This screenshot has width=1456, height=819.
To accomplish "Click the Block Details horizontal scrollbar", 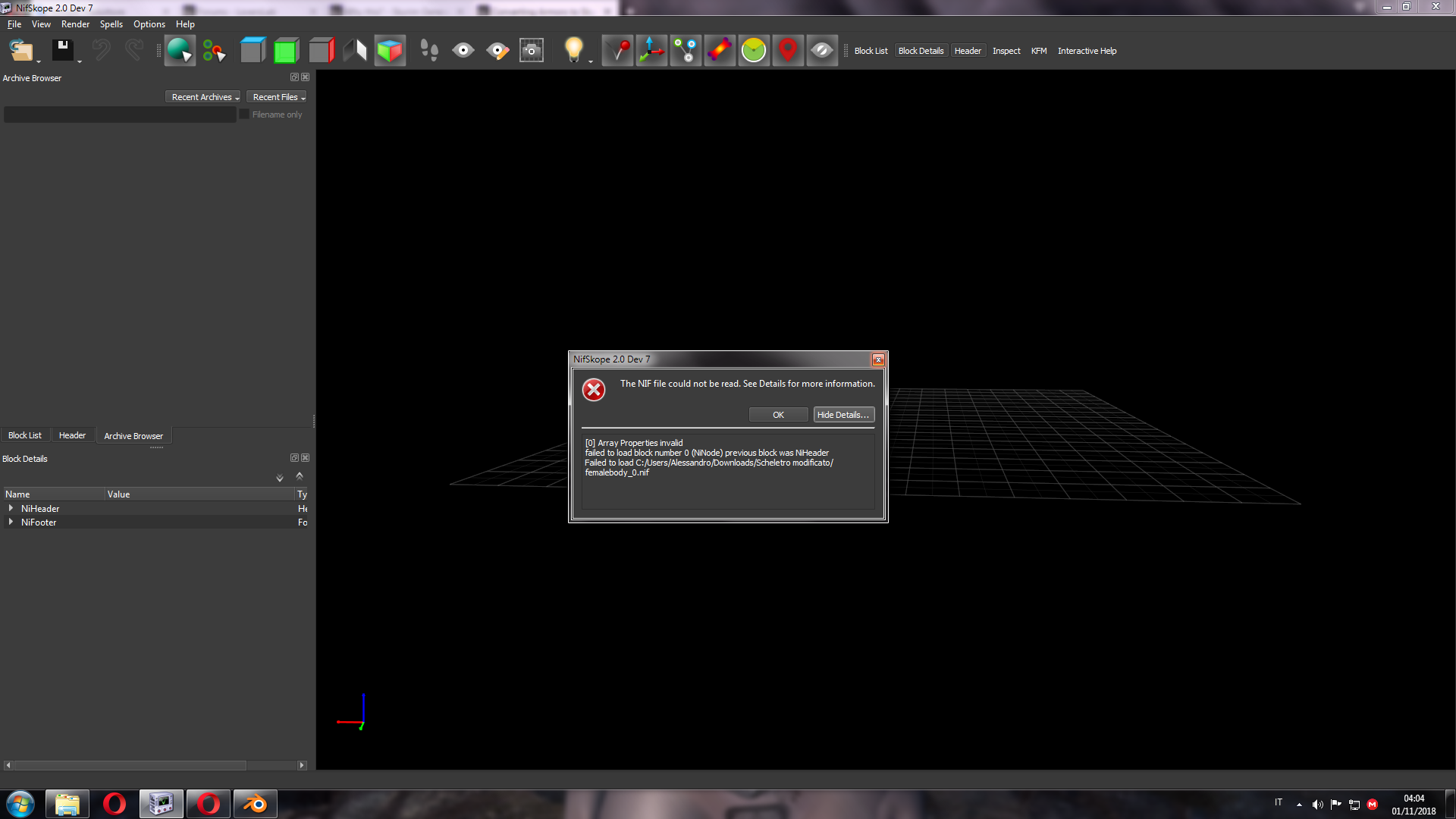I will (155, 765).
